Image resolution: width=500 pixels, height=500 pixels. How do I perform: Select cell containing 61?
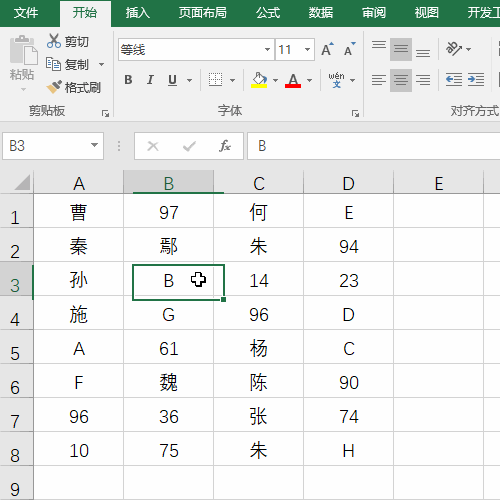(x=169, y=347)
